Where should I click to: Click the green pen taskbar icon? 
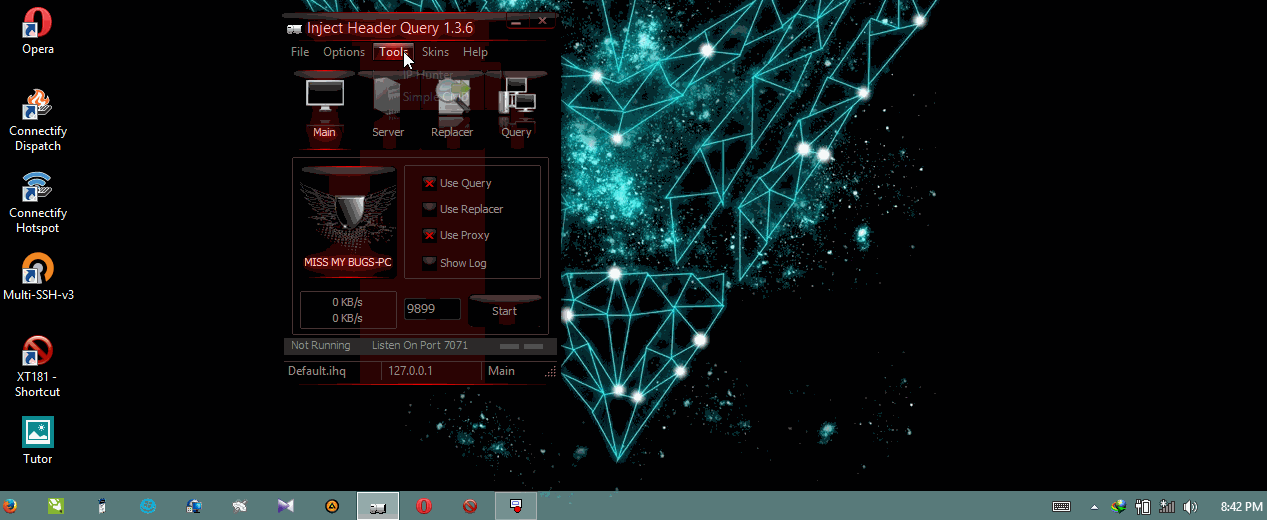click(56, 506)
